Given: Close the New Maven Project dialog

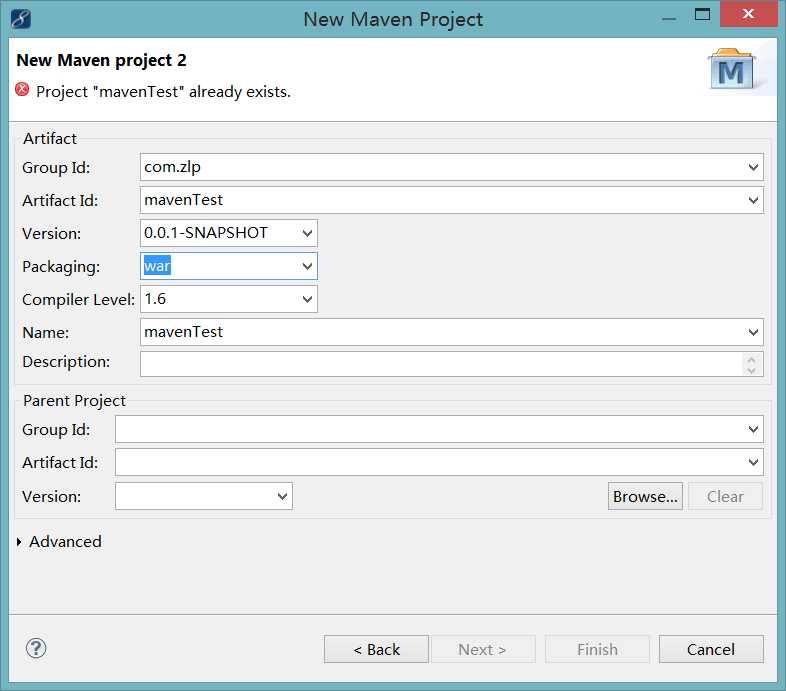Looking at the screenshot, I should coord(748,14).
